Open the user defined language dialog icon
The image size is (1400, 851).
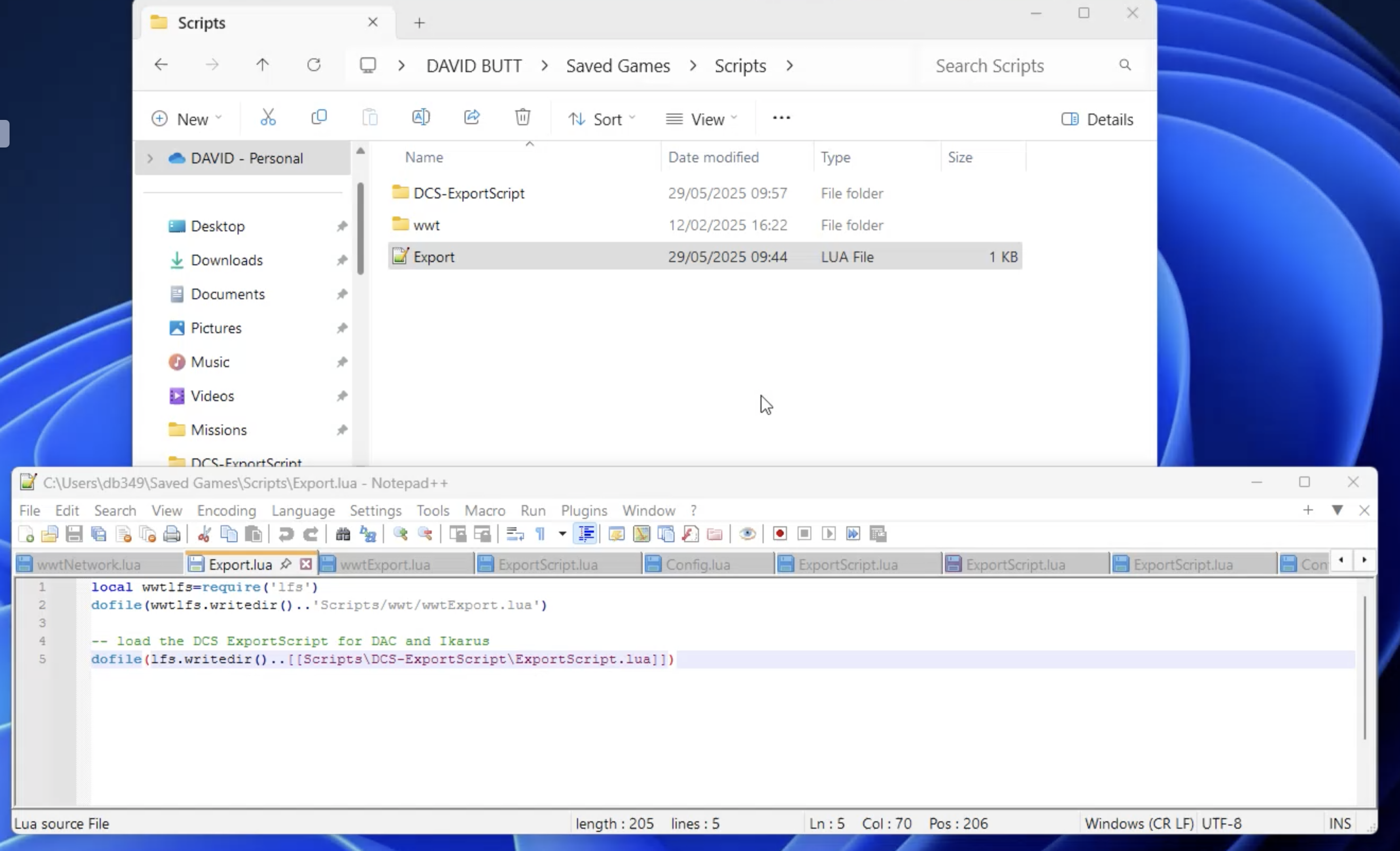[616, 534]
